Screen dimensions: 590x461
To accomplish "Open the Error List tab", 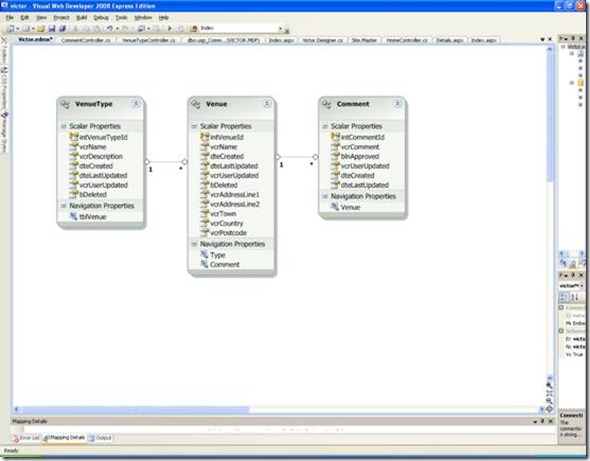I will click(26, 438).
